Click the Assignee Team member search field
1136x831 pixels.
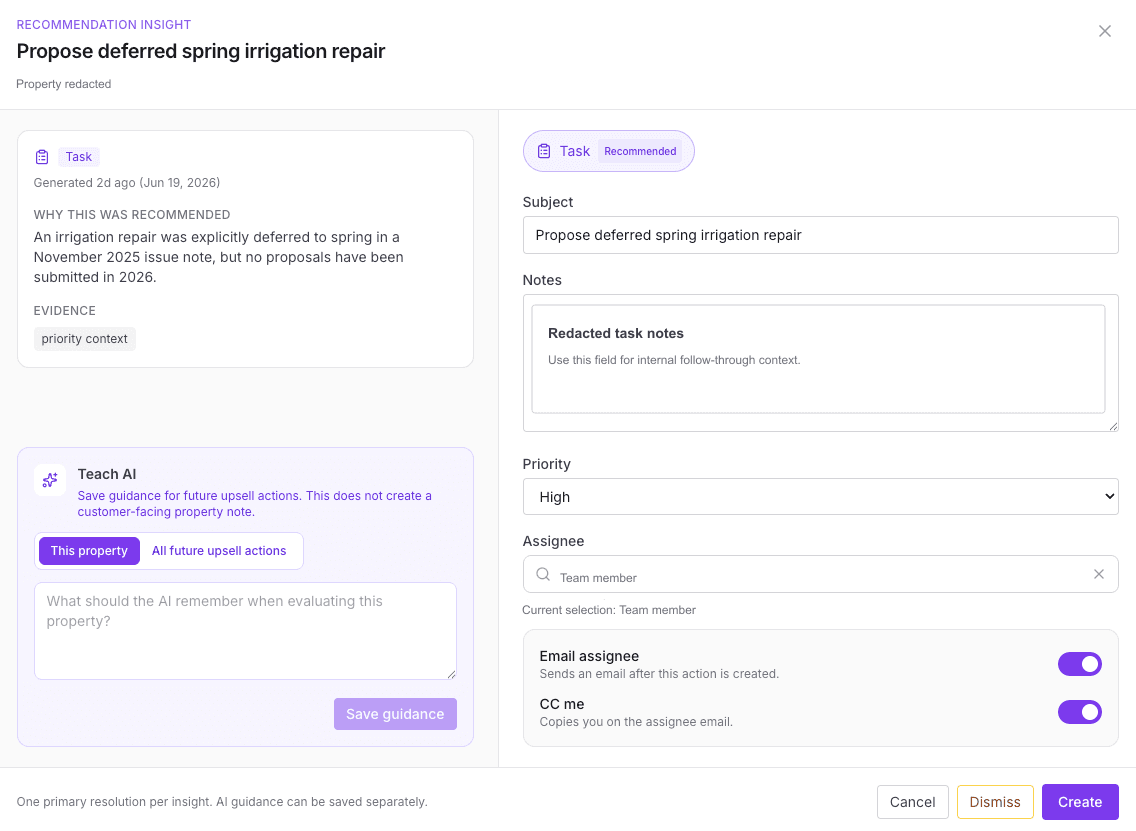(x=820, y=574)
